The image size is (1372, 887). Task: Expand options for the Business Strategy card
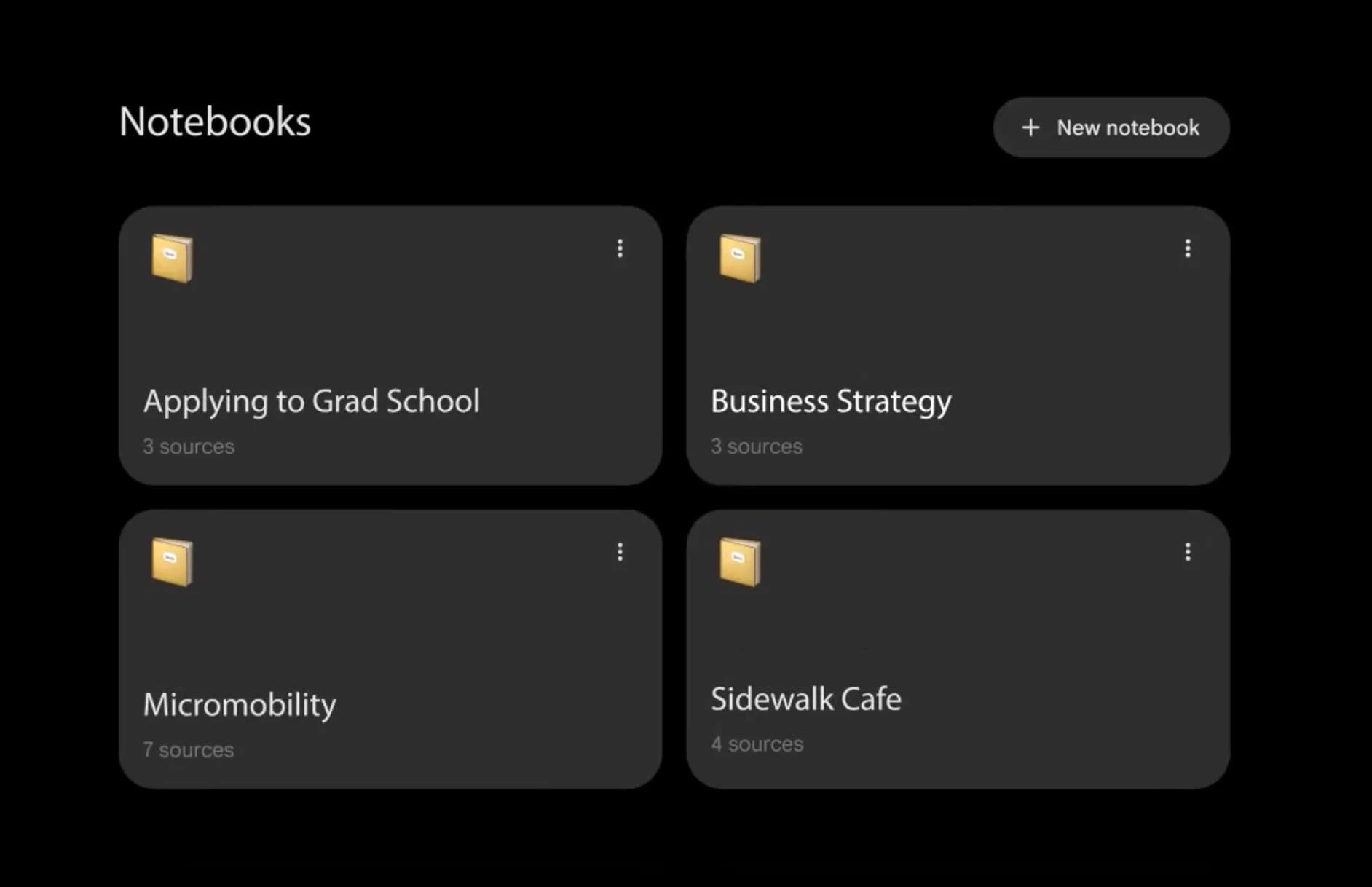pyautogui.click(x=1187, y=249)
